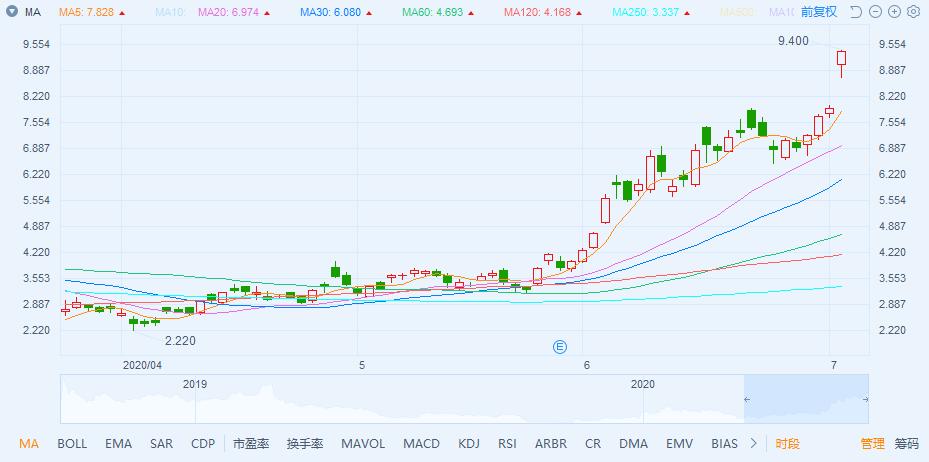Select the CR indicator
Image resolution: width=929 pixels, height=462 pixels.
592,444
